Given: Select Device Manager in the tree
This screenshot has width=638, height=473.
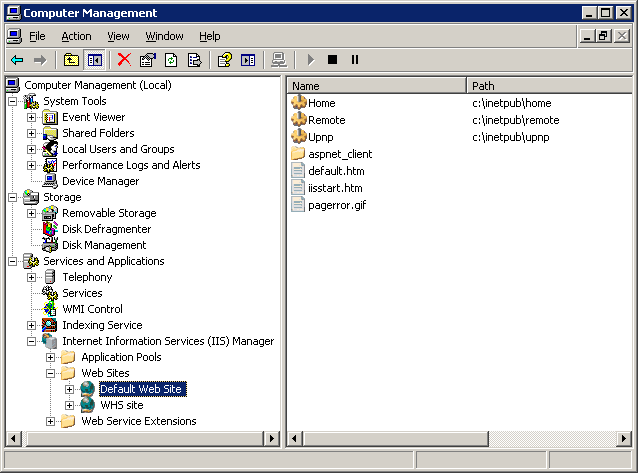Looking at the screenshot, I should [101, 181].
